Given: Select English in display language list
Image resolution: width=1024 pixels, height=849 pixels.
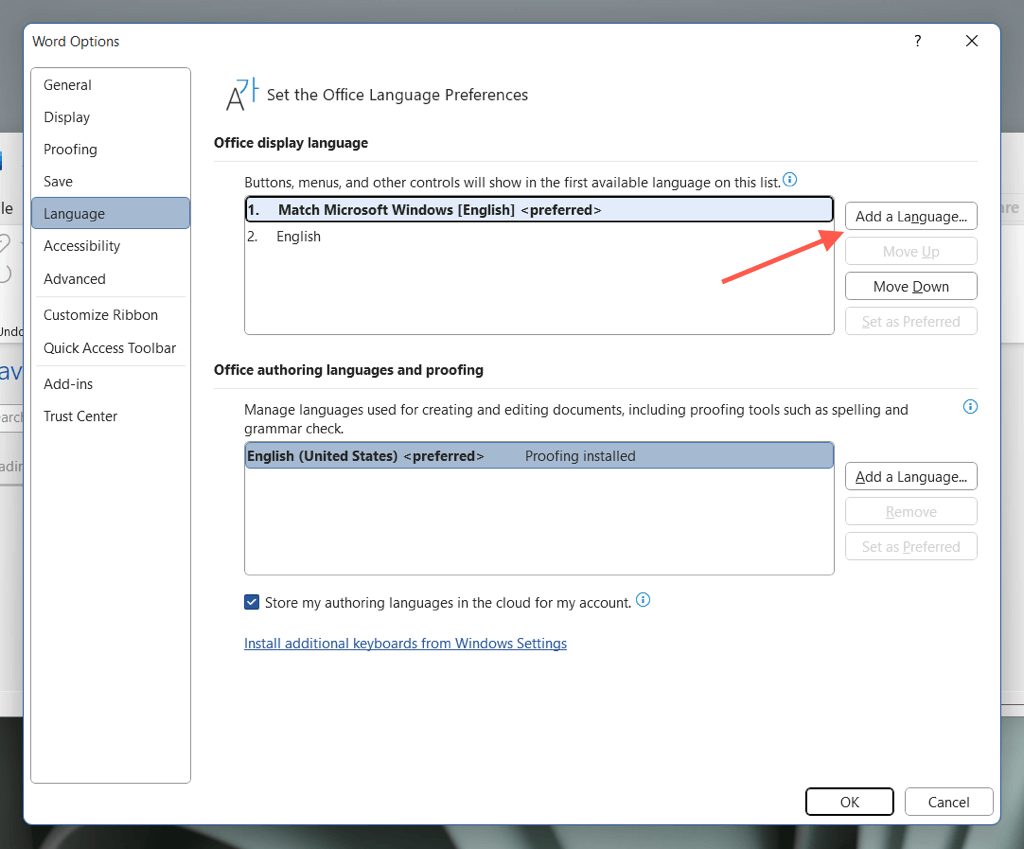Looking at the screenshot, I should point(298,237).
